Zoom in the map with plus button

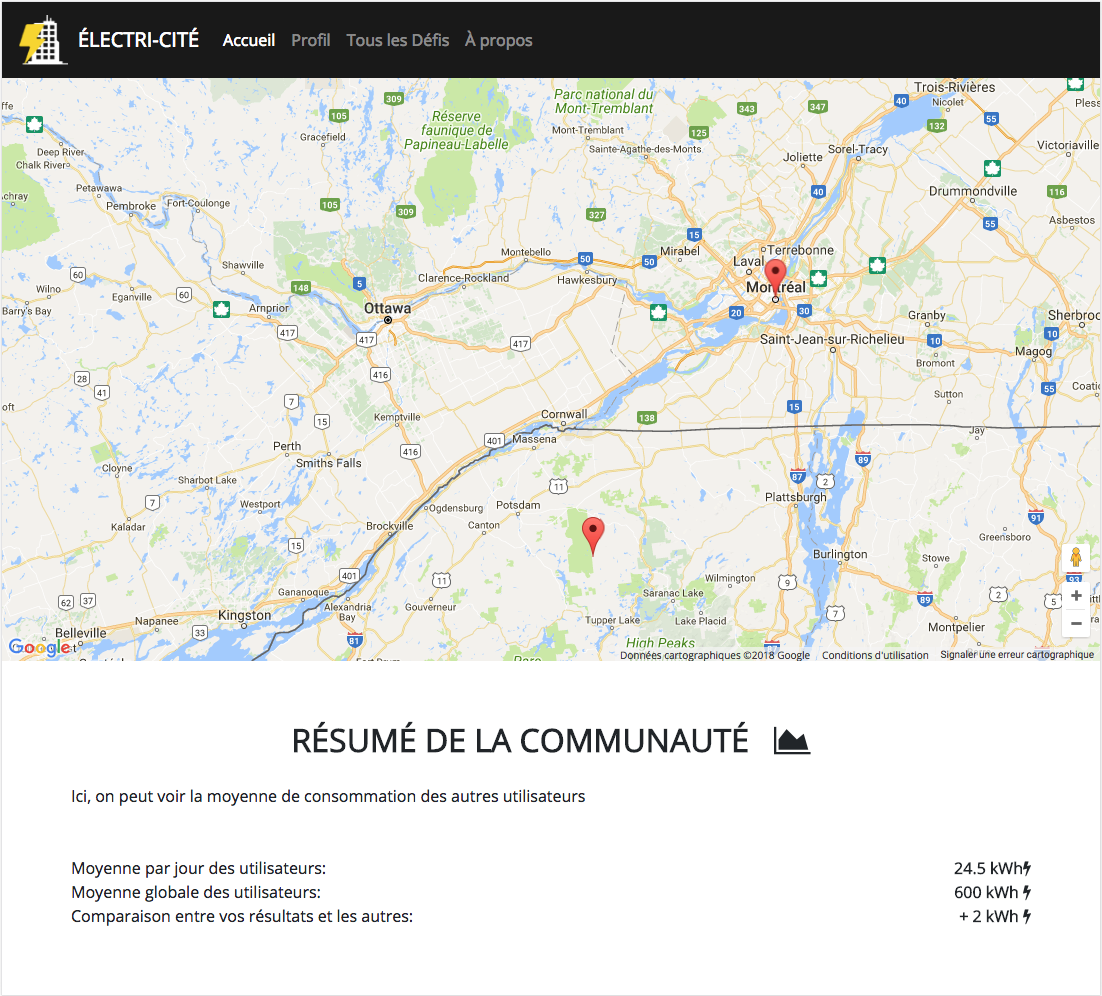[1076, 596]
